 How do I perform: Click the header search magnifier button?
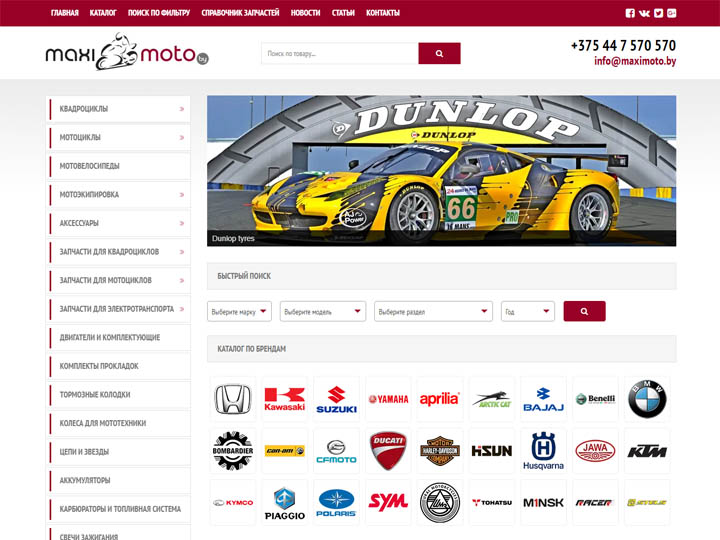[439, 54]
